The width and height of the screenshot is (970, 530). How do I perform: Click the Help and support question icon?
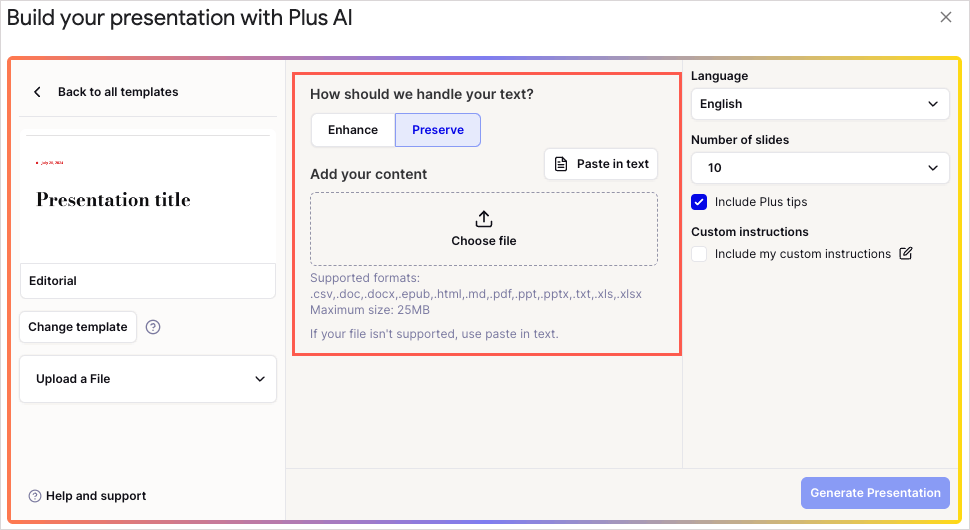(35, 496)
